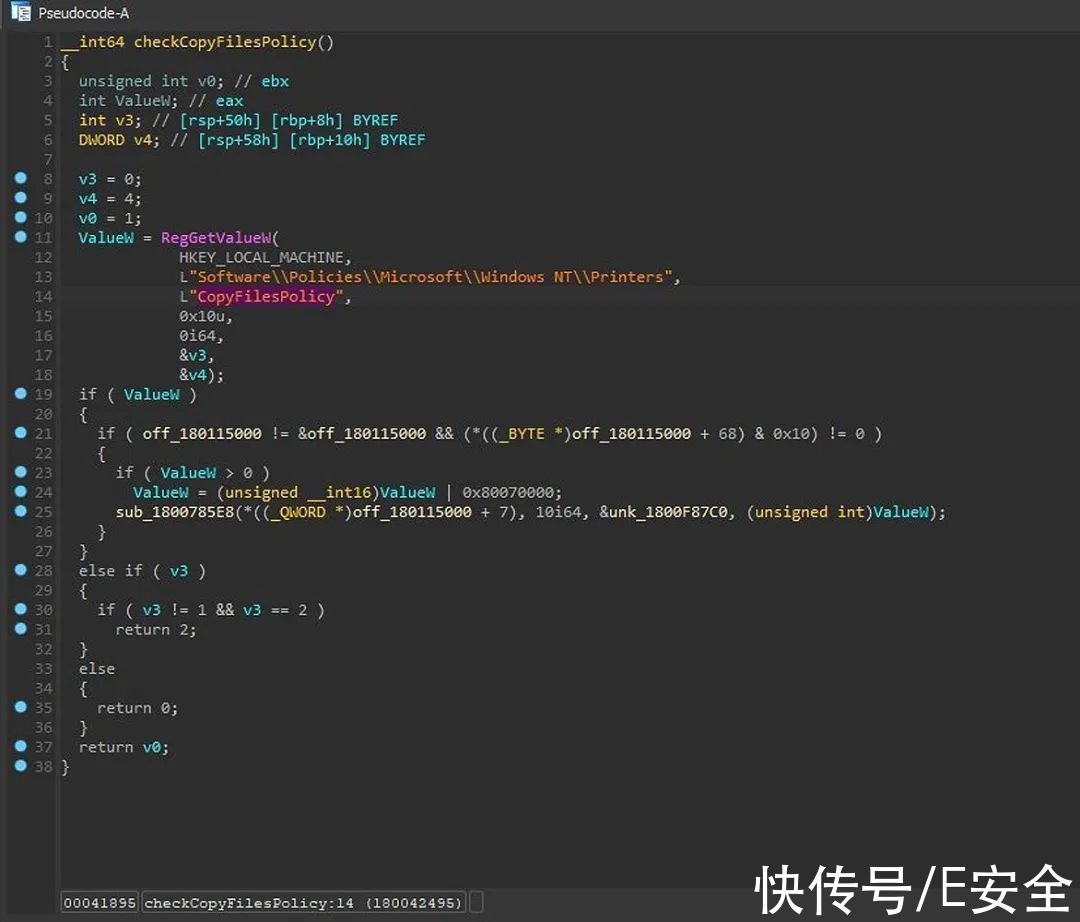1080x922 pixels.
Task: Toggle breakpoint dot on line 35
Action: point(21,707)
